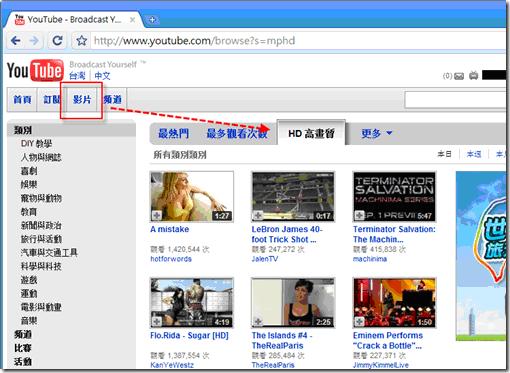This screenshot has height=373, width=510.
Task: Switch to 最熱門 tab
Action: click(x=173, y=134)
